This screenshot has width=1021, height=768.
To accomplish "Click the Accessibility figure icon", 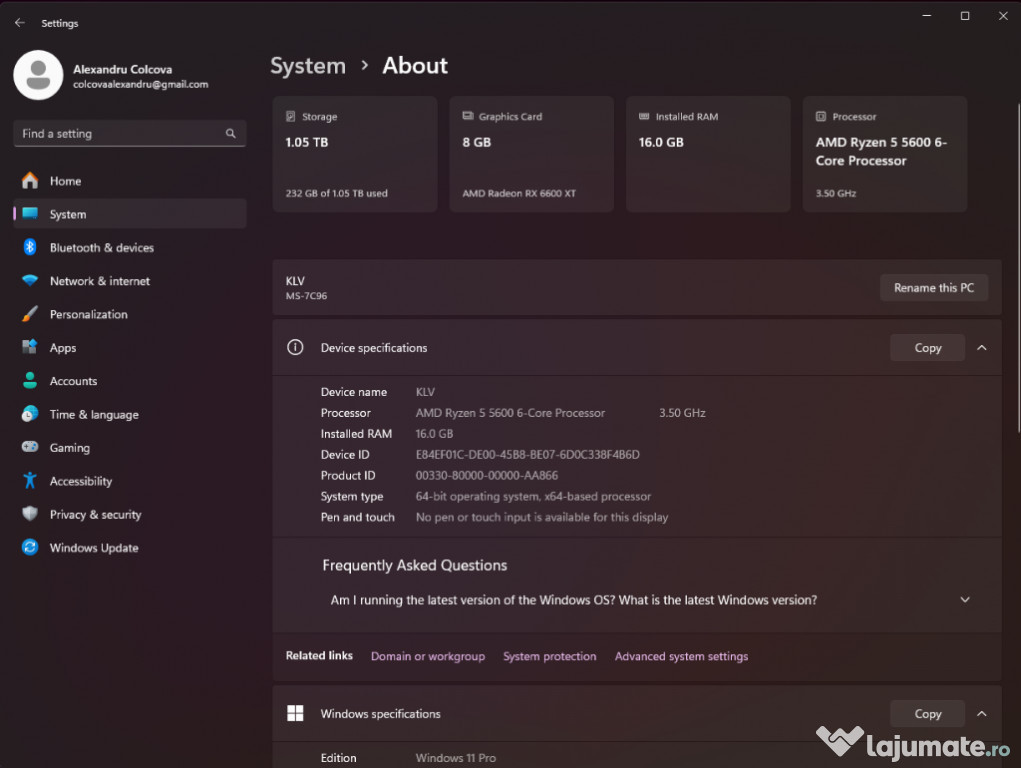I will pyautogui.click(x=30, y=481).
